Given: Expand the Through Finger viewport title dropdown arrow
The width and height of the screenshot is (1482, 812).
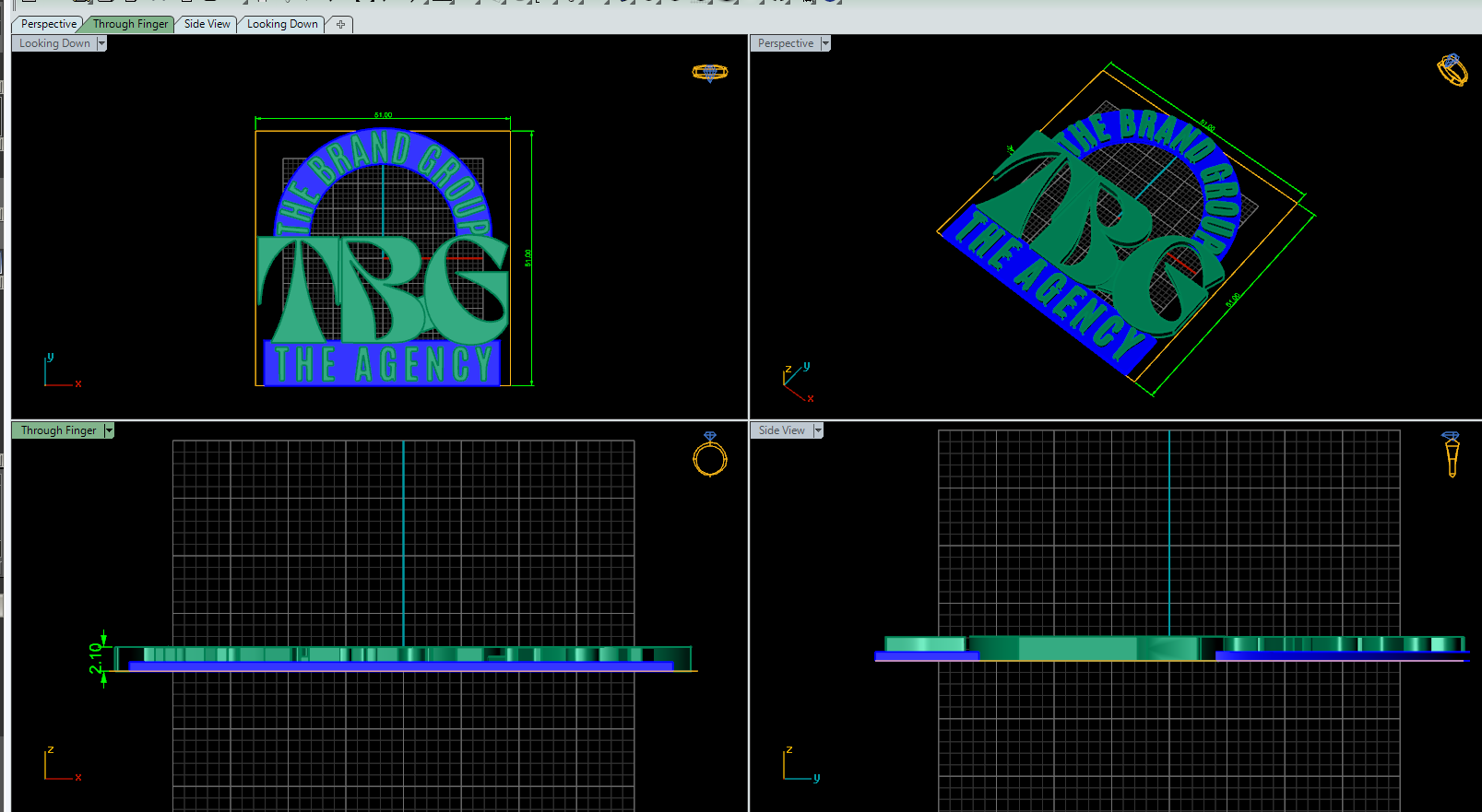Looking at the screenshot, I should click(109, 430).
